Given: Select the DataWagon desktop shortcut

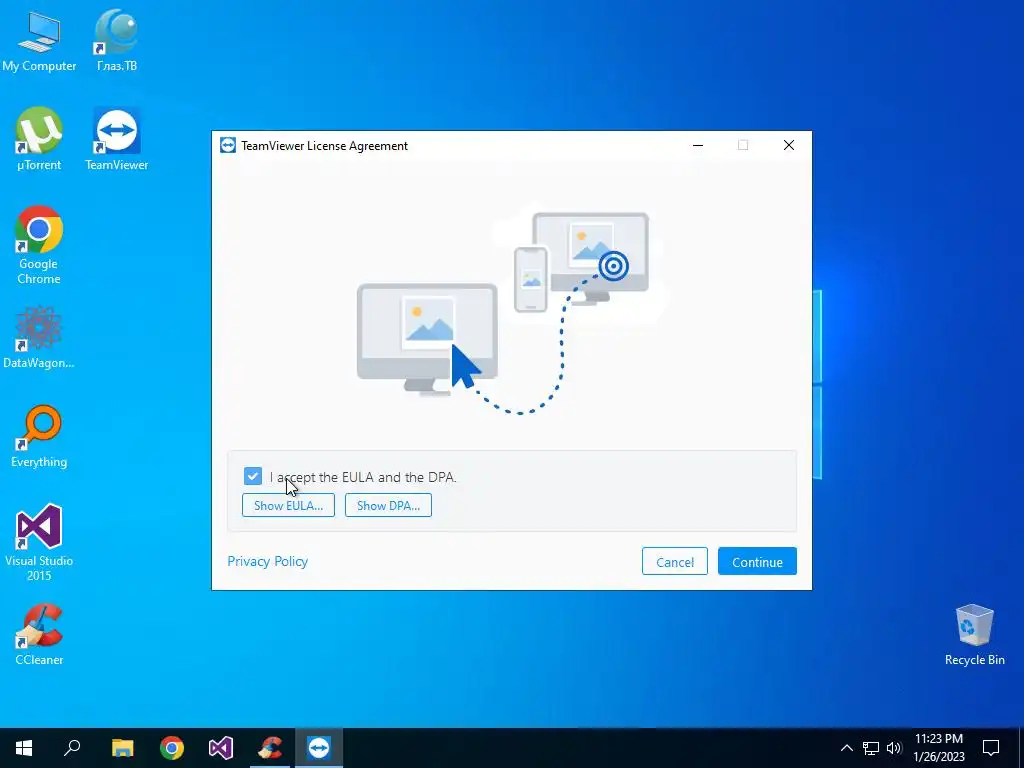Looking at the screenshot, I should pos(39,338).
